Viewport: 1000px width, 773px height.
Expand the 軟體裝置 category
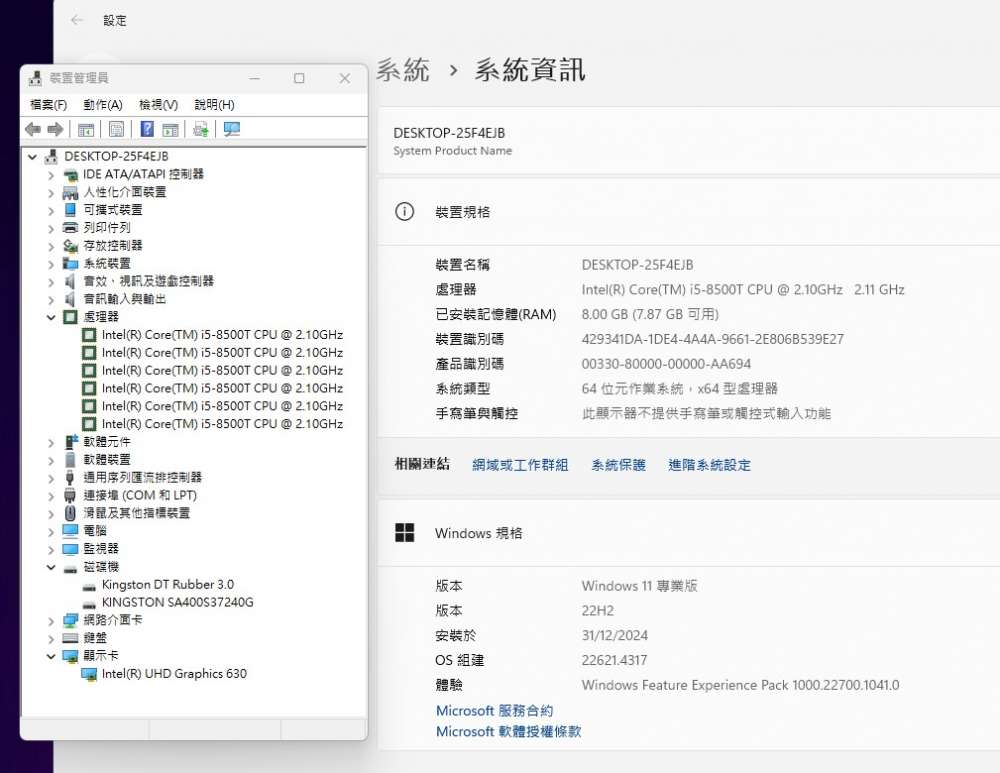(x=51, y=460)
